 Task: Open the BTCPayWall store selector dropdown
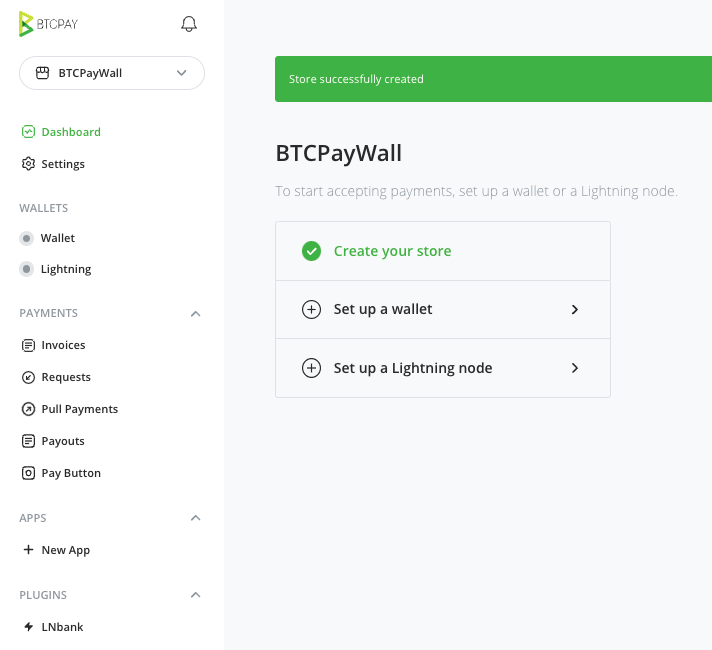[x=112, y=73]
